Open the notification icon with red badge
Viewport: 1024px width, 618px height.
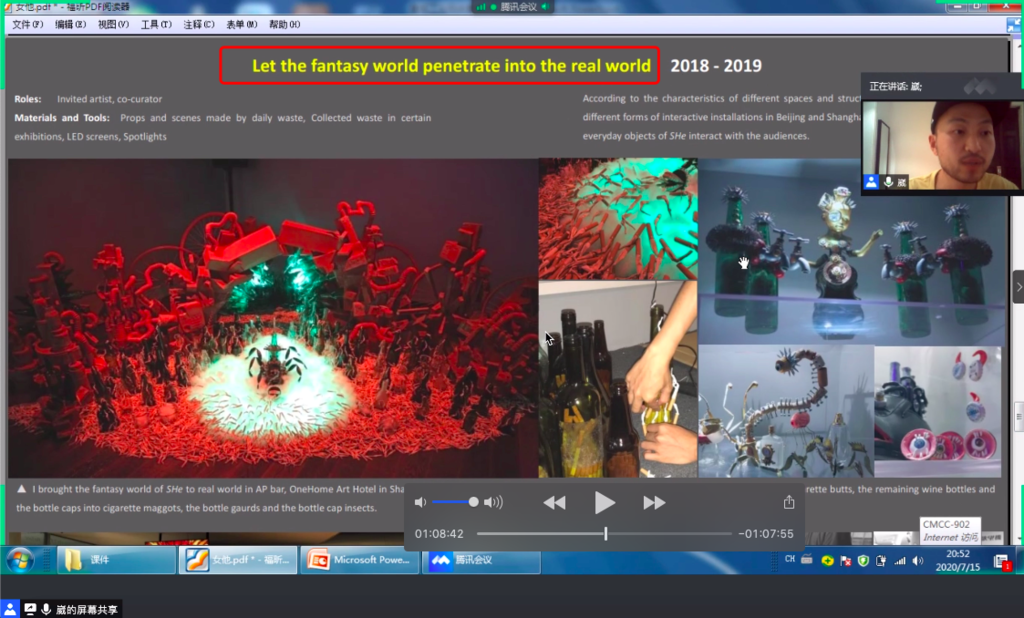pos(1002,562)
